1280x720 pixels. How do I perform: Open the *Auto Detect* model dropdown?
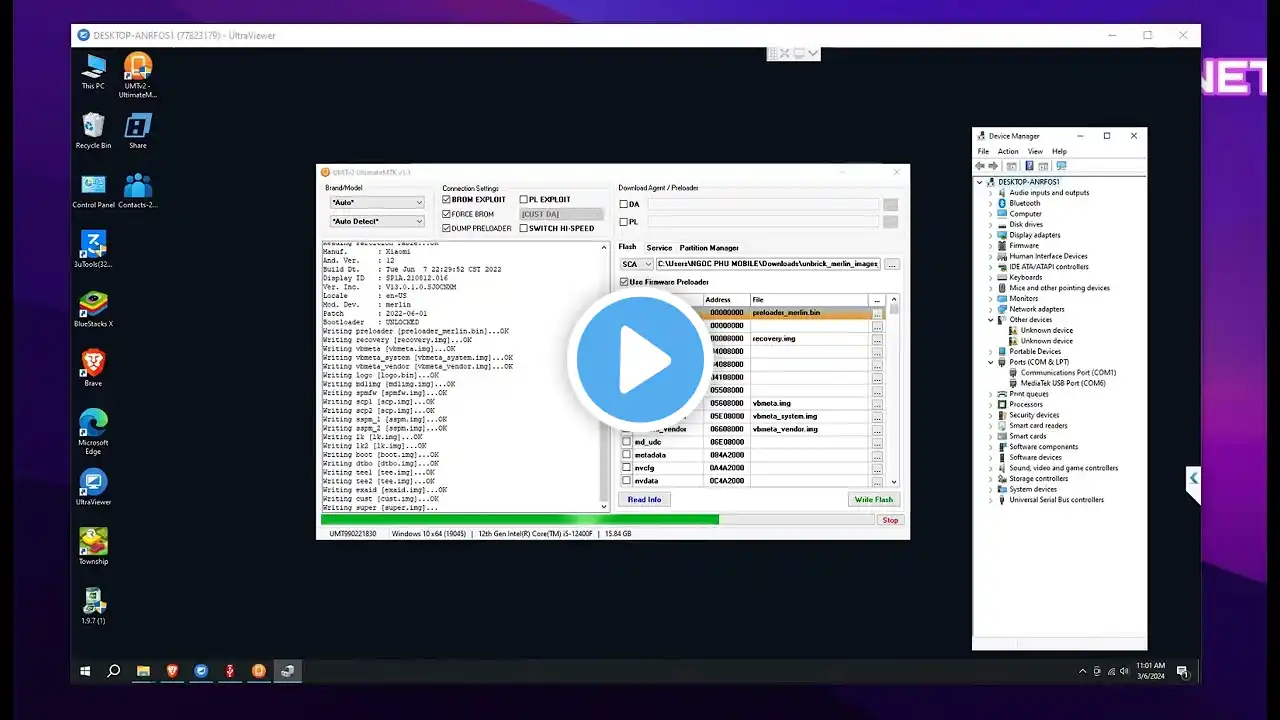377,221
